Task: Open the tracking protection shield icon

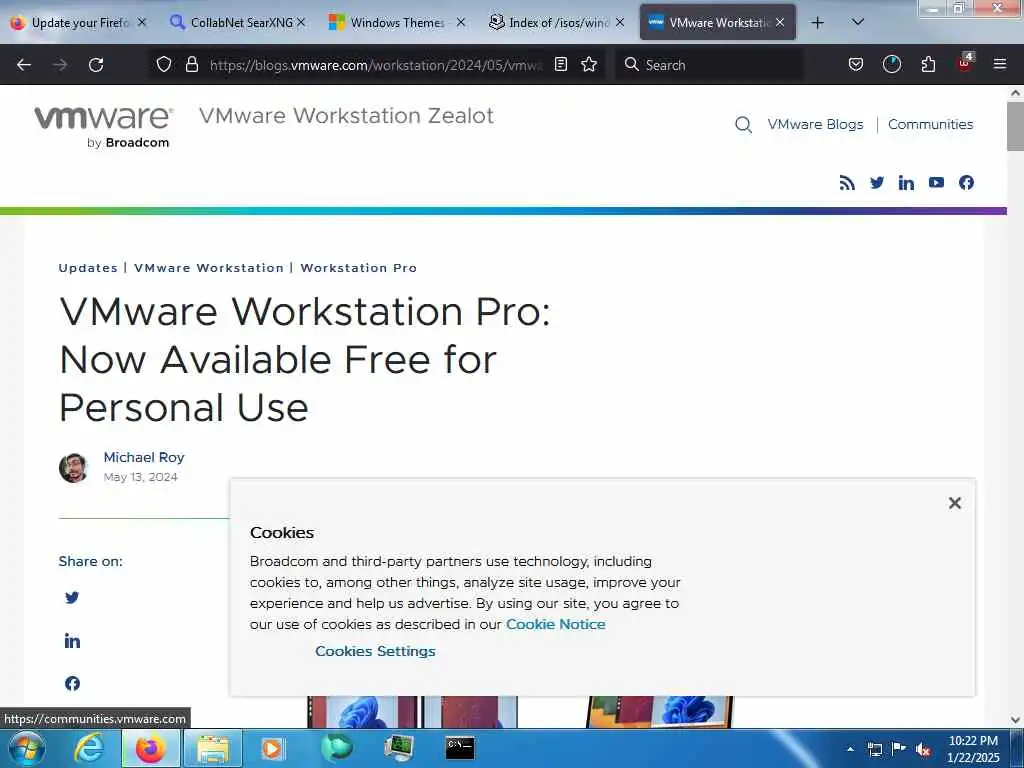Action: click(x=164, y=64)
